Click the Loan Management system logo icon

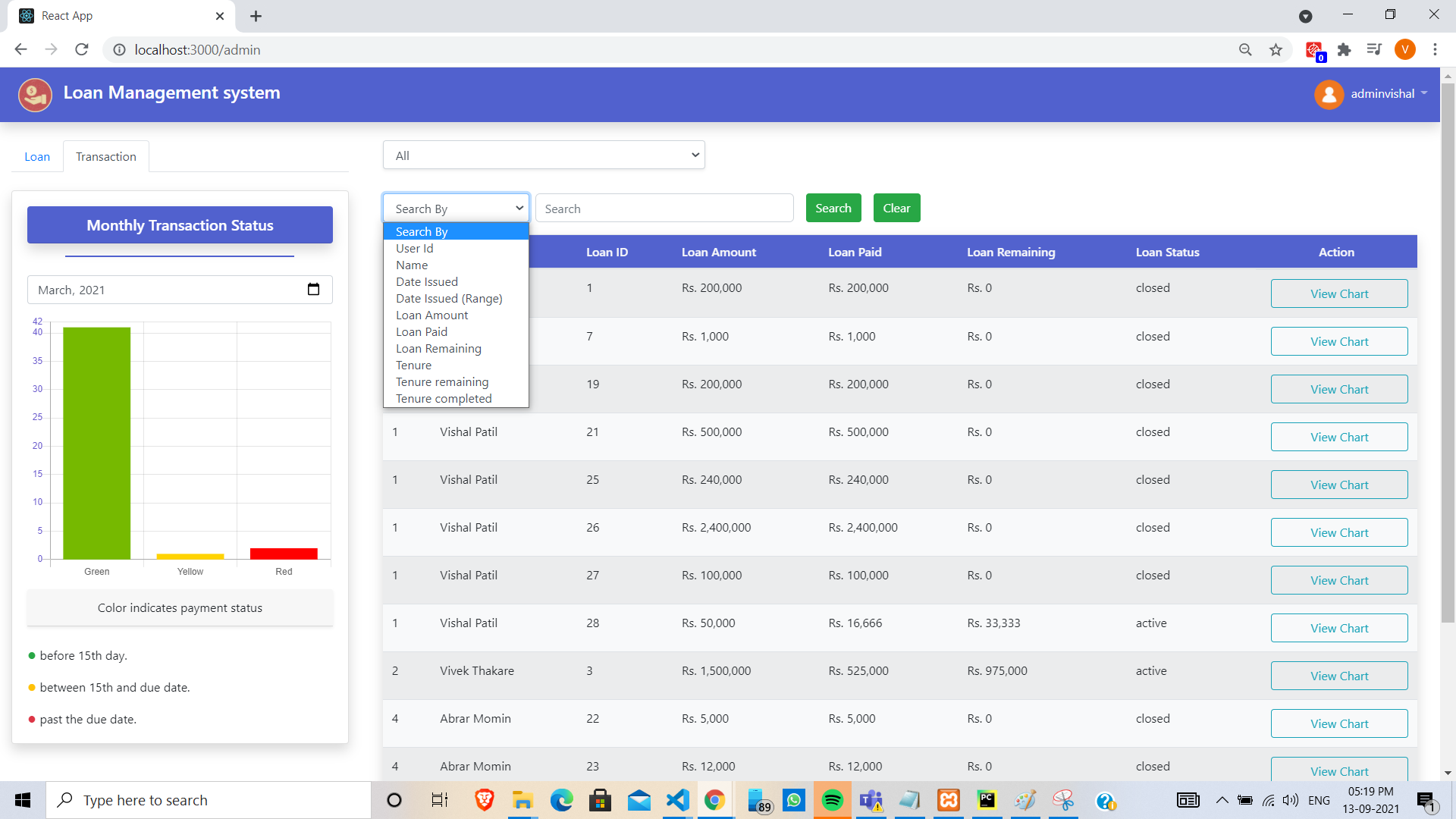35,95
